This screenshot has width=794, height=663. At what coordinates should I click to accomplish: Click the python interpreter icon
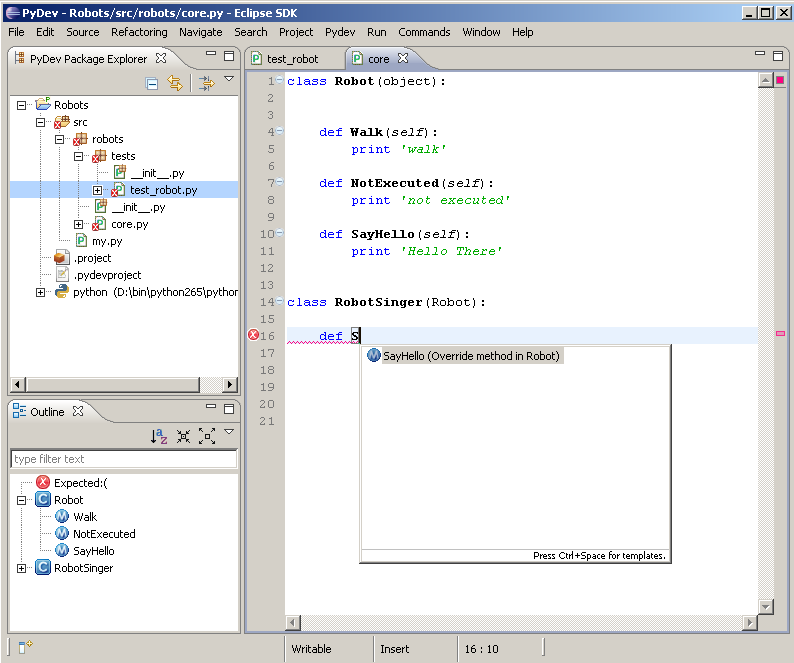click(x=62, y=291)
